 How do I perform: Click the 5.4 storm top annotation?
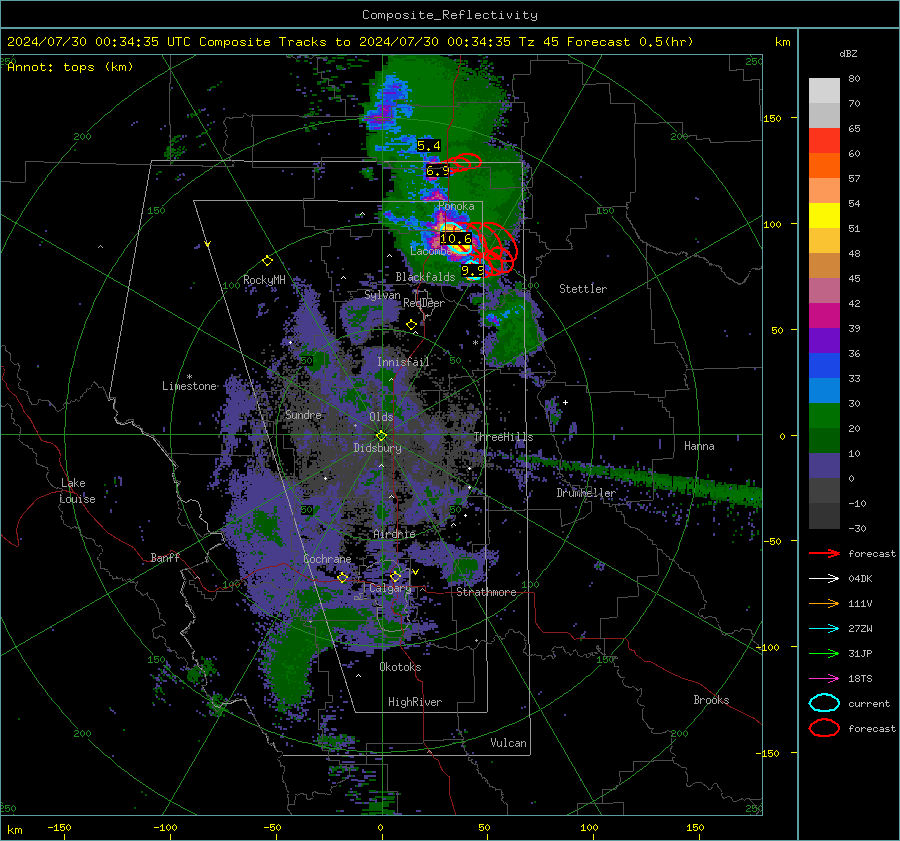click(429, 146)
